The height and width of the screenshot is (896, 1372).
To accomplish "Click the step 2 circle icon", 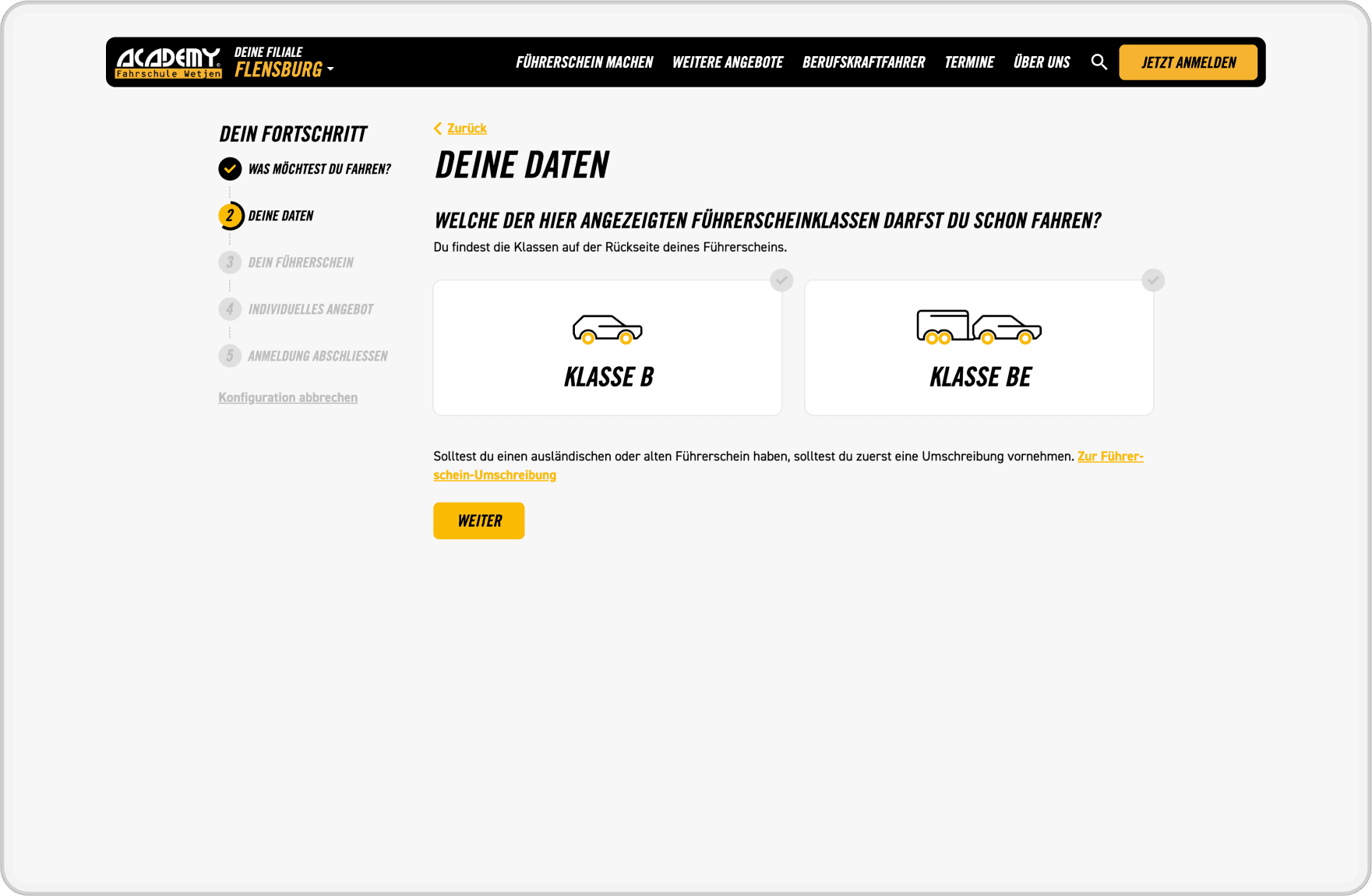I will (x=230, y=216).
